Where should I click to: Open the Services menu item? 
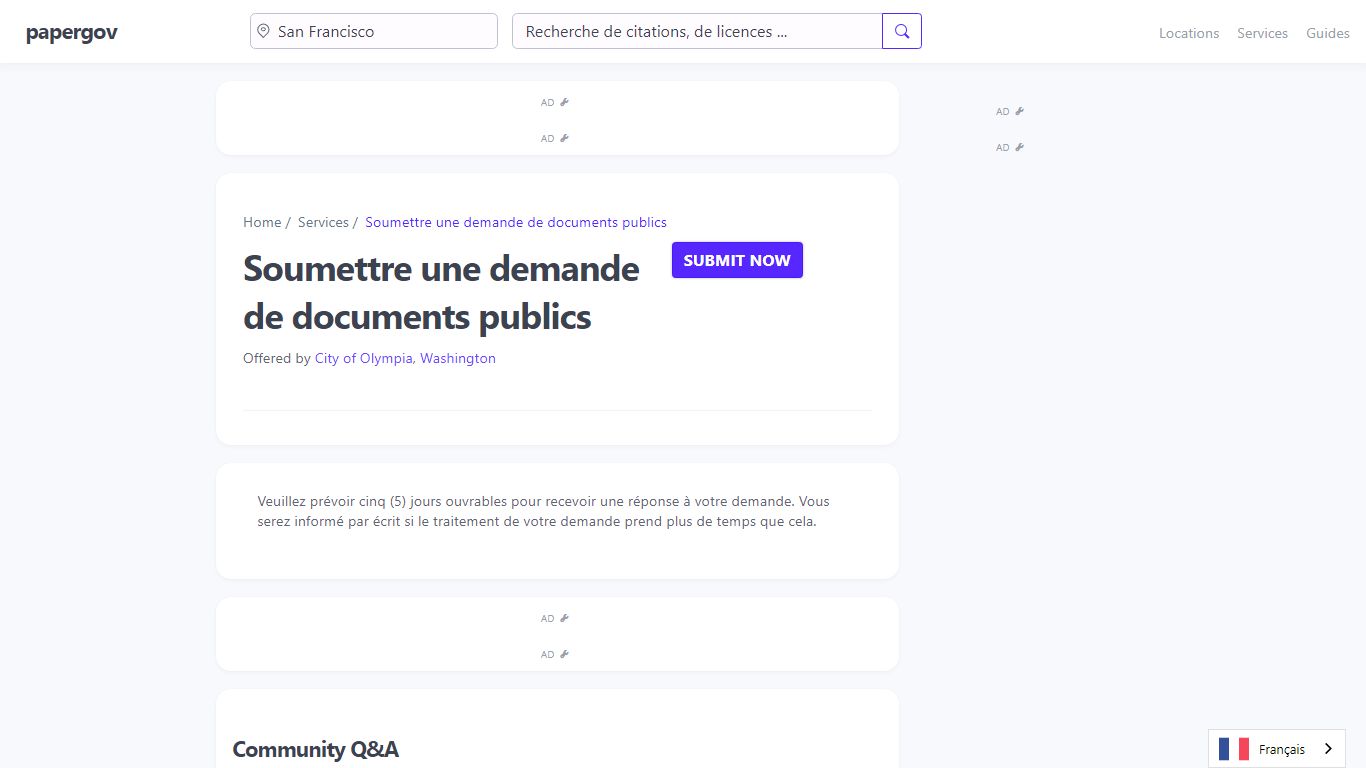pos(1262,33)
